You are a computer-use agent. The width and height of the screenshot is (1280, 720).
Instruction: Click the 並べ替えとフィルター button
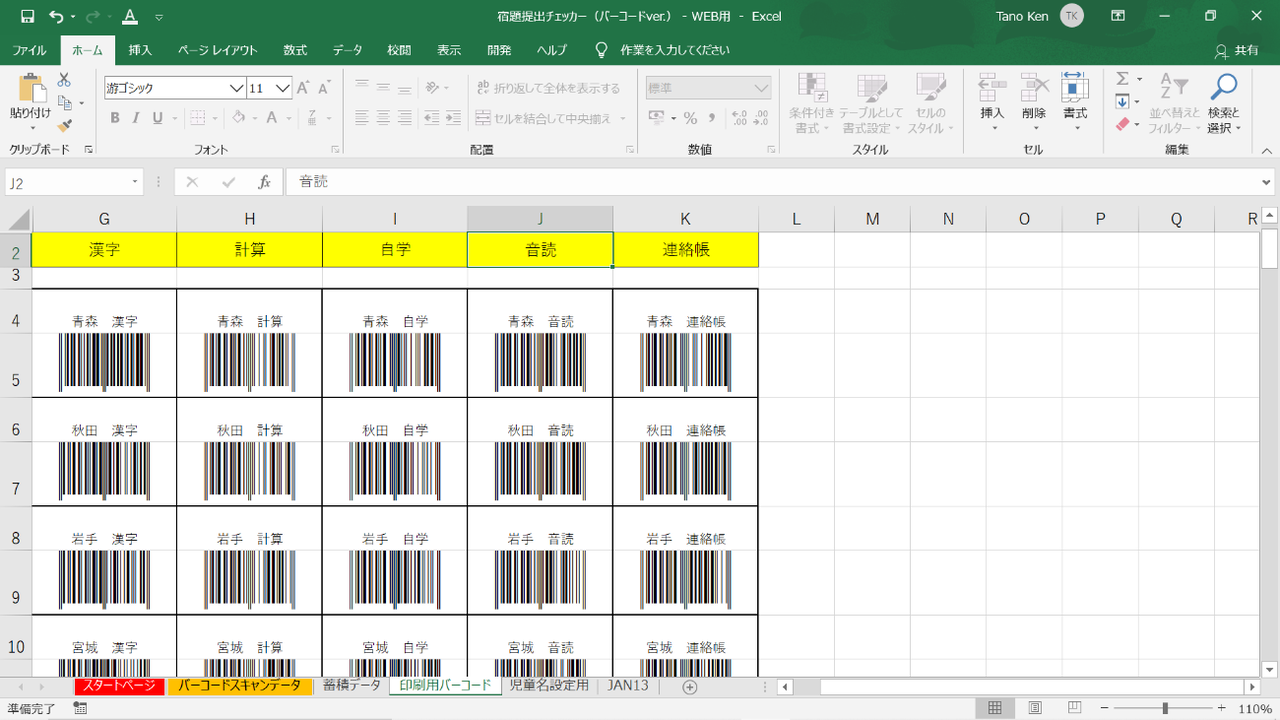pyautogui.click(x=1173, y=103)
